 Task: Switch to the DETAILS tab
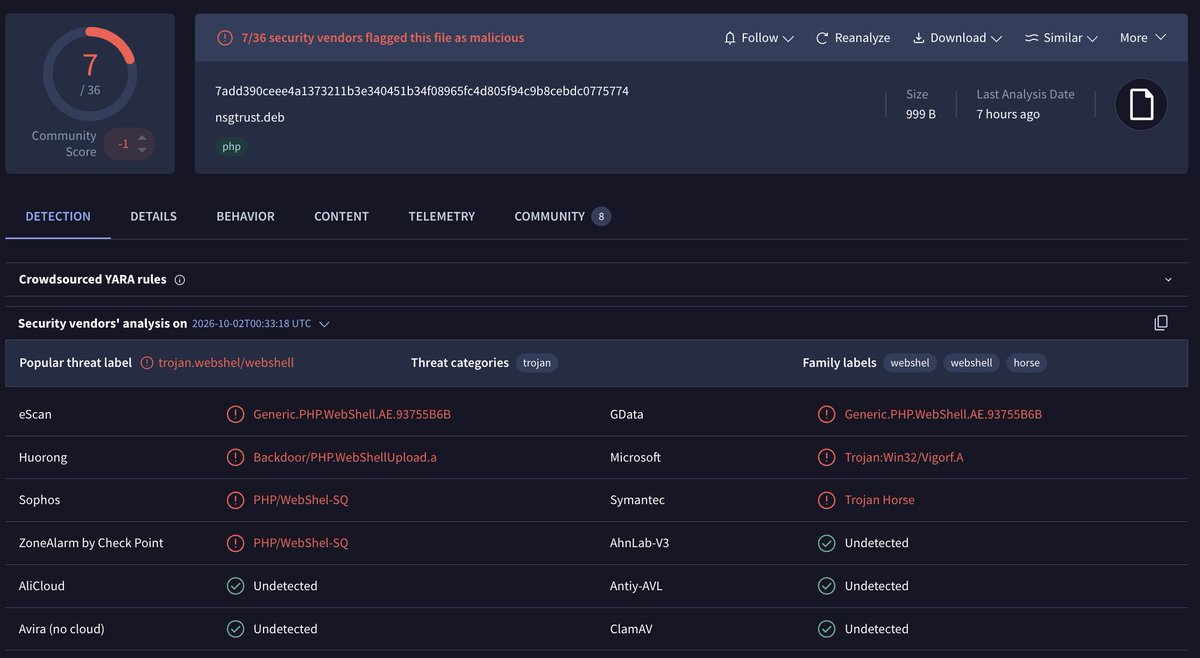pyautogui.click(x=153, y=216)
